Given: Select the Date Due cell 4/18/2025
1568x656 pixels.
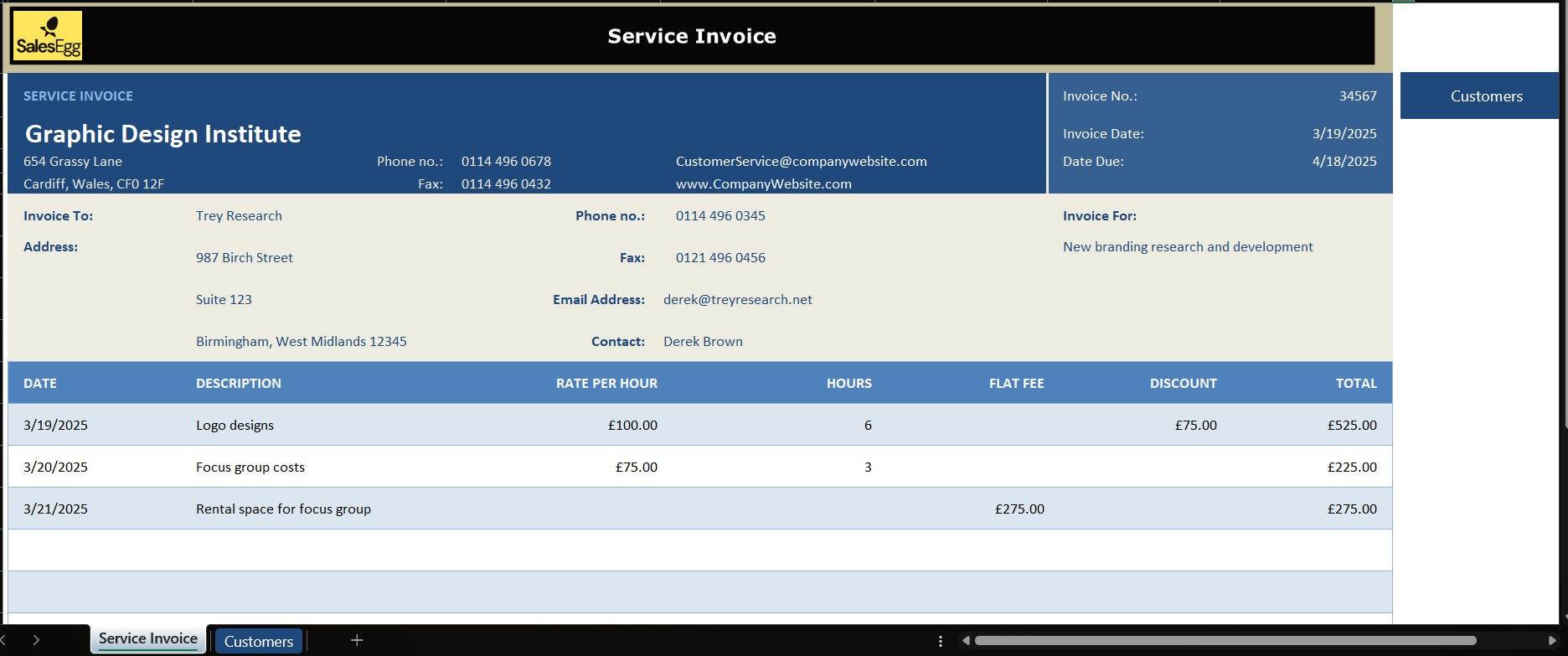Looking at the screenshot, I should point(1344,162).
